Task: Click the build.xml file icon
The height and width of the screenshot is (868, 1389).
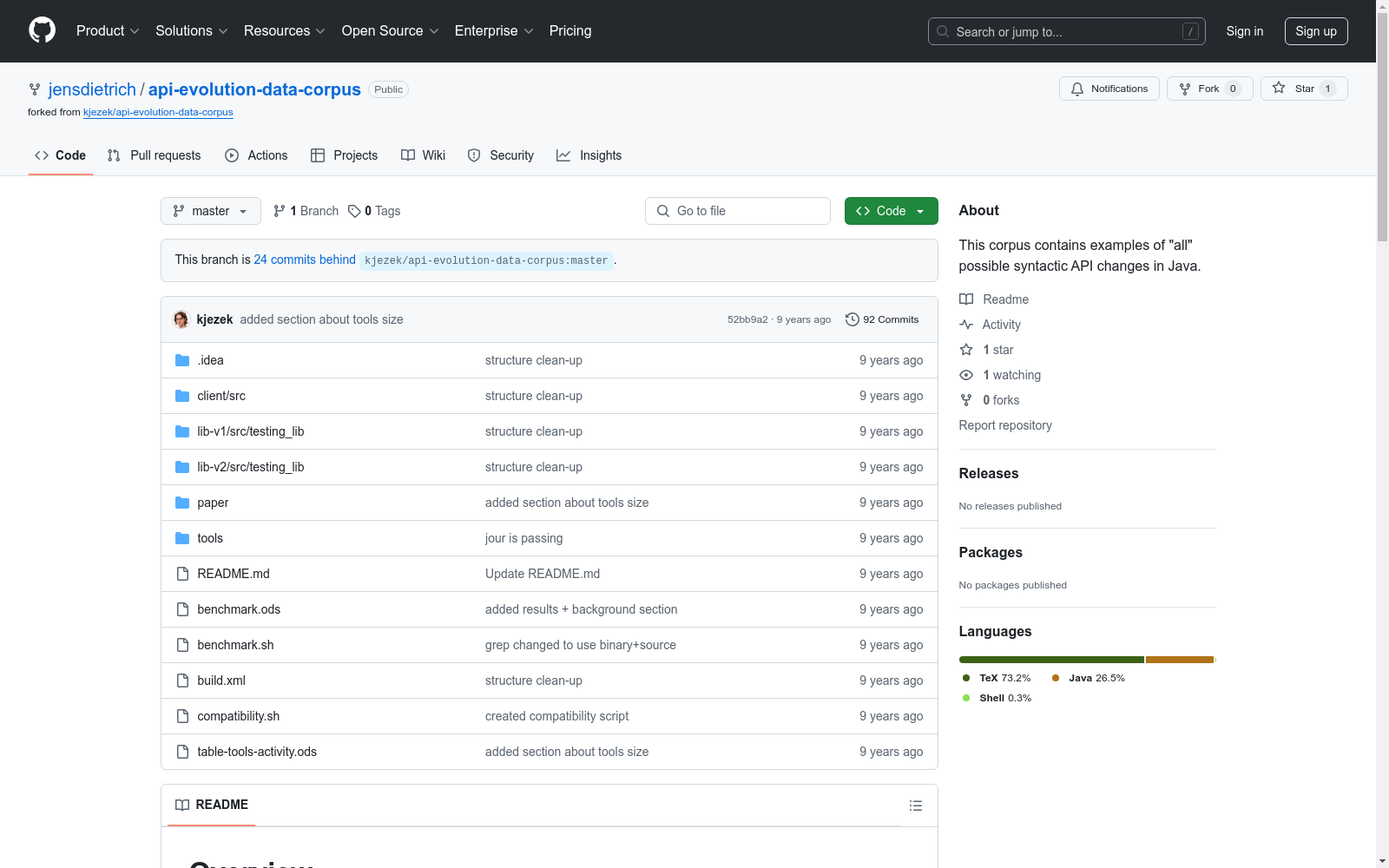Action: (x=182, y=681)
